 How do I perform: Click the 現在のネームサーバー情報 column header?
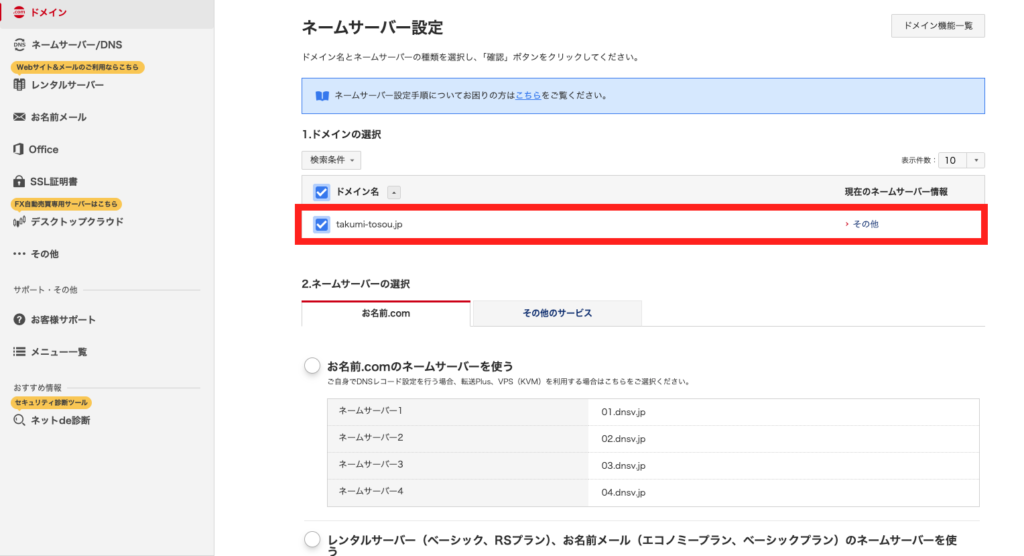point(896,192)
